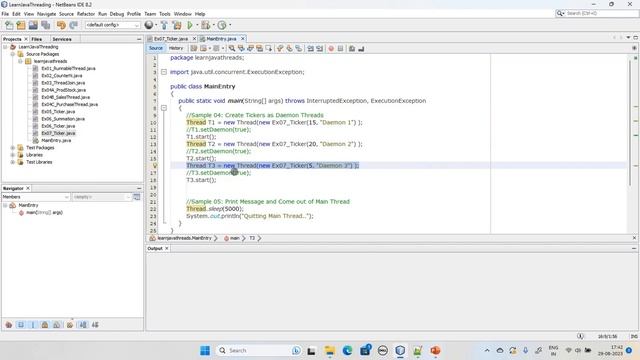Toggle Navigator sort by source button
This screenshot has width=640, height=360.
95,325
